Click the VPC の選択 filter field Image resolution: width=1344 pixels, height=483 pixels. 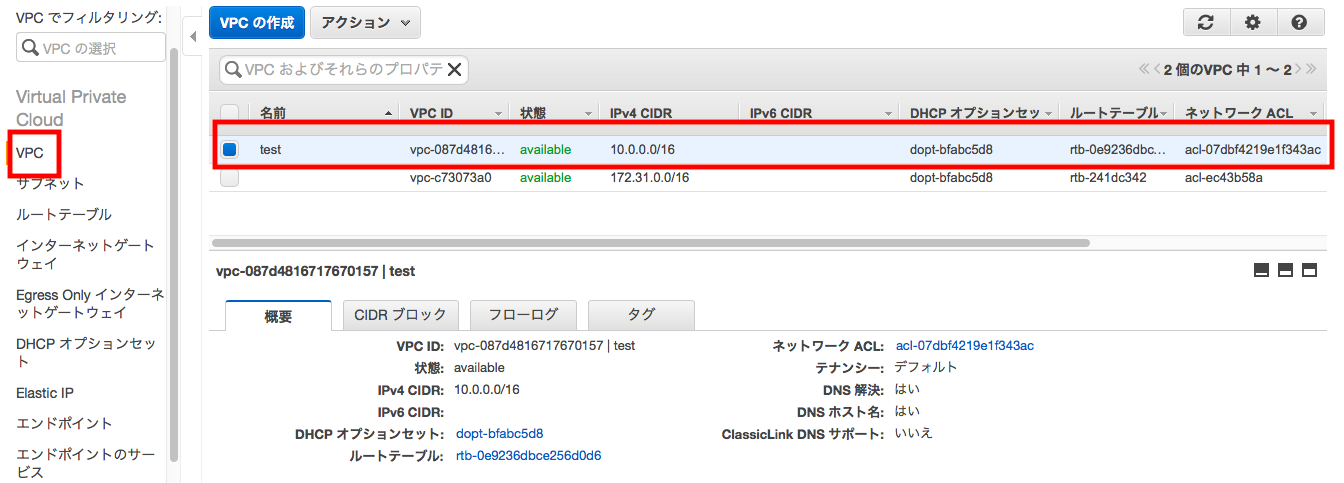pyautogui.click(x=91, y=47)
